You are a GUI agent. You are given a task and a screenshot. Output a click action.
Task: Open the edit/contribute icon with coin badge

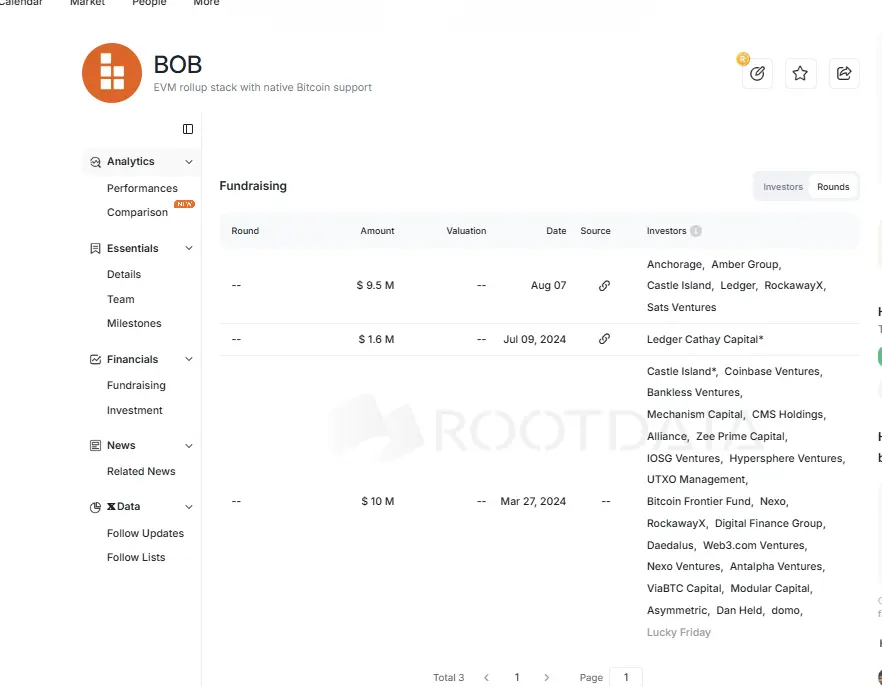point(757,73)
